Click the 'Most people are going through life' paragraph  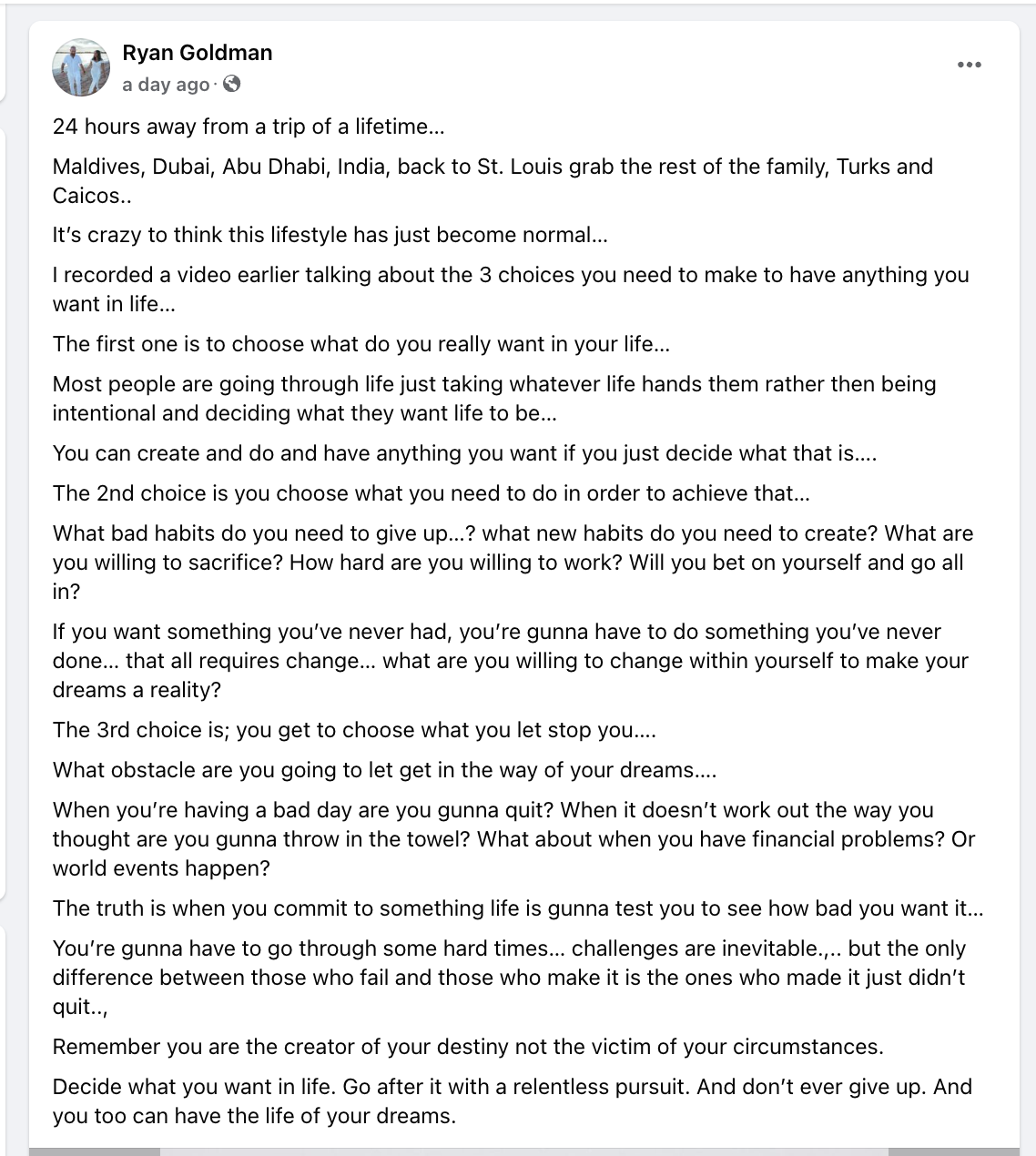(494, 399)
